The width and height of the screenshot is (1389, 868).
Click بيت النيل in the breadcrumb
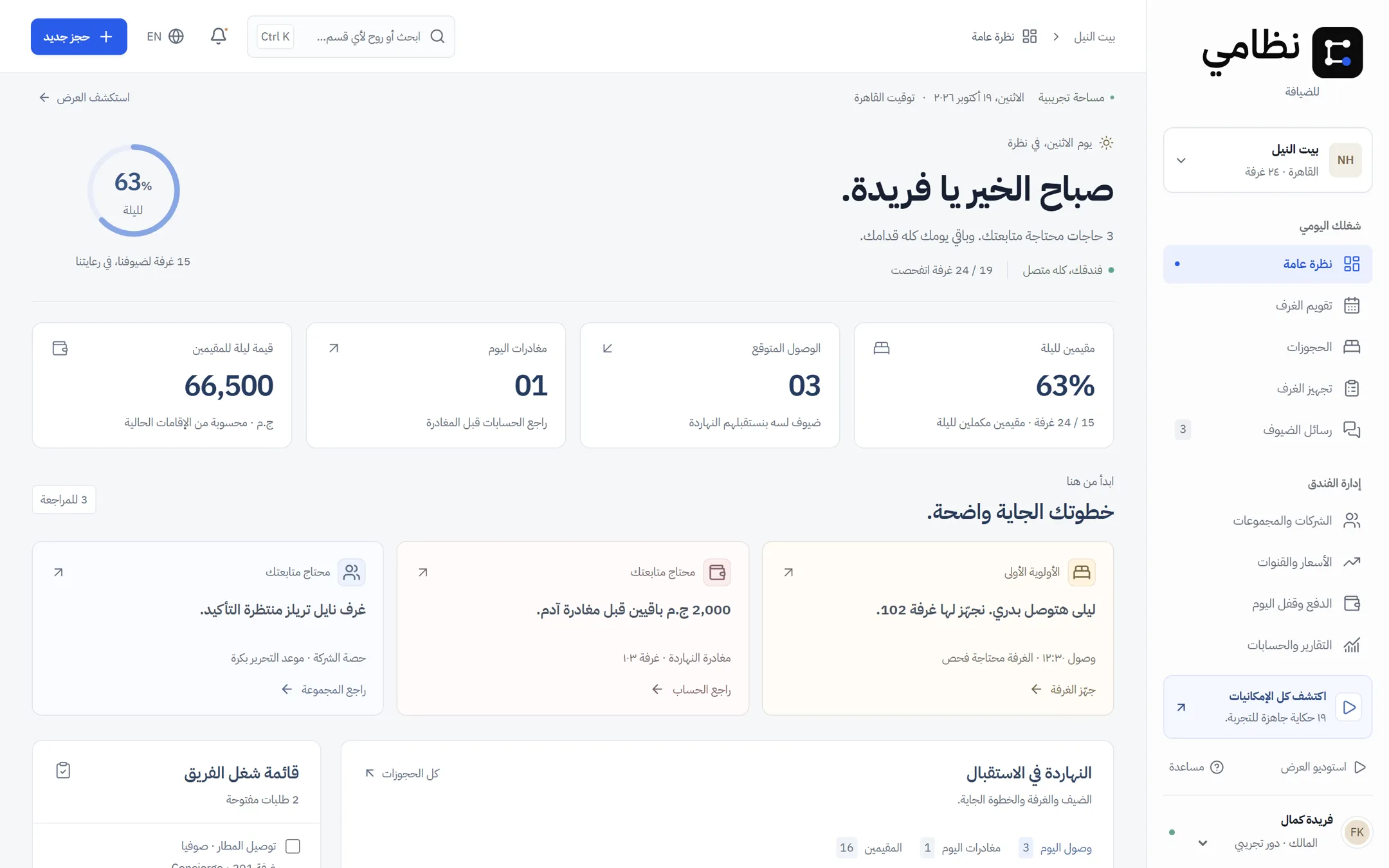(1094, 37)
